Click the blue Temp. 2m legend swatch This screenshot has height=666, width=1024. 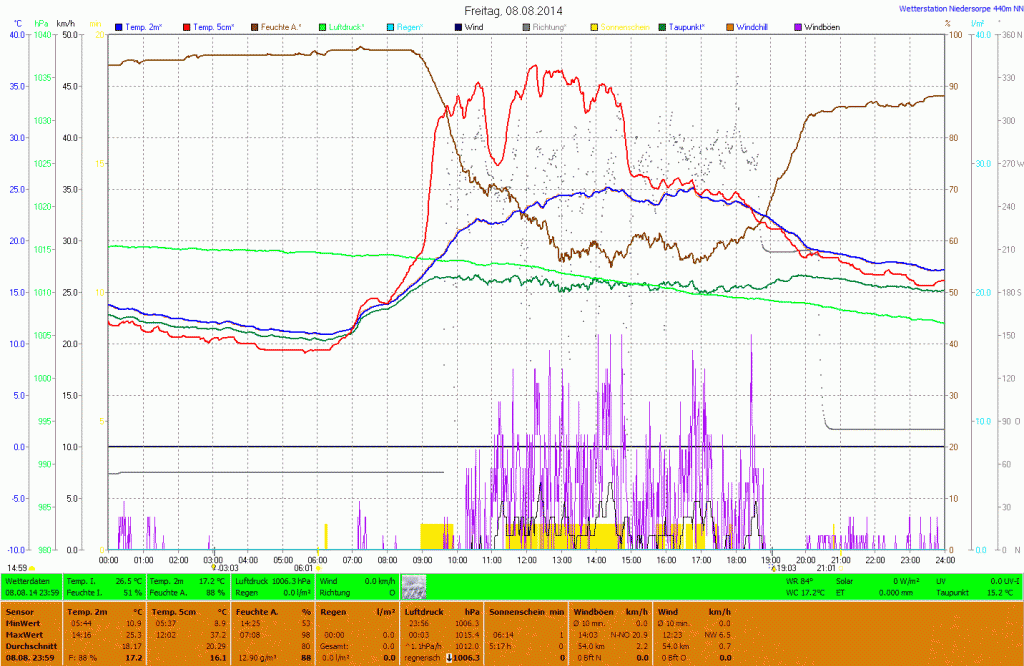[x=121, y=26]
